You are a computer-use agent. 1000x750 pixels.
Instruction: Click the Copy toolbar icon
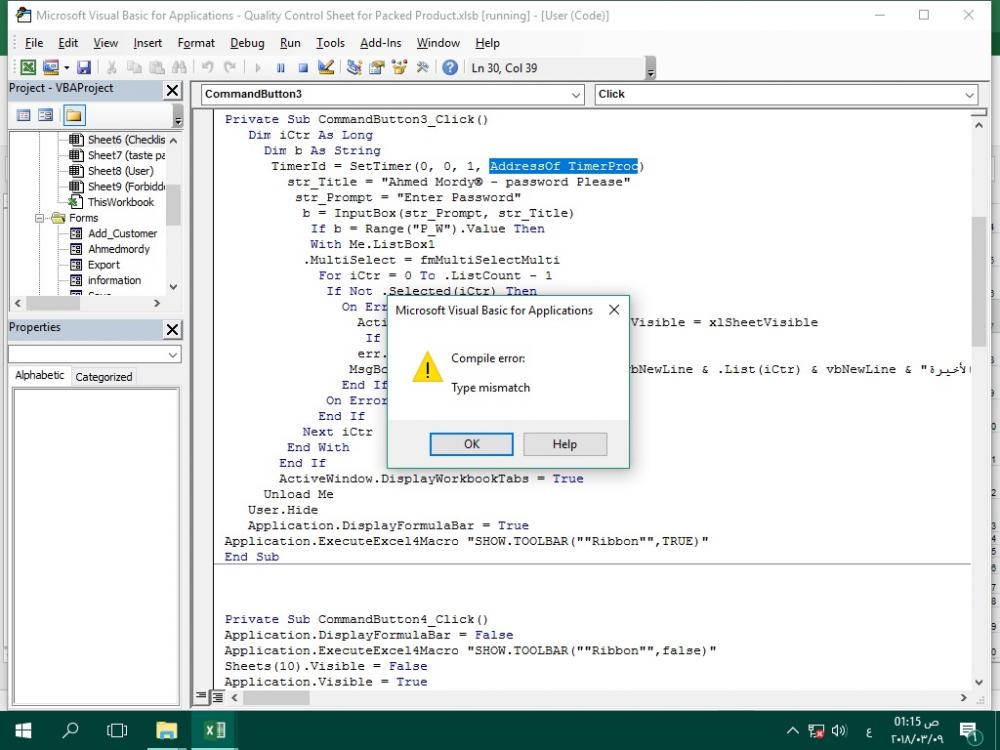[x=134, y=67]
